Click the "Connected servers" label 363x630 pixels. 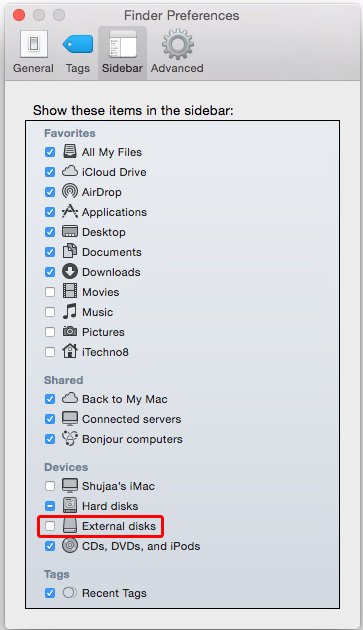[x=131, y=419]
